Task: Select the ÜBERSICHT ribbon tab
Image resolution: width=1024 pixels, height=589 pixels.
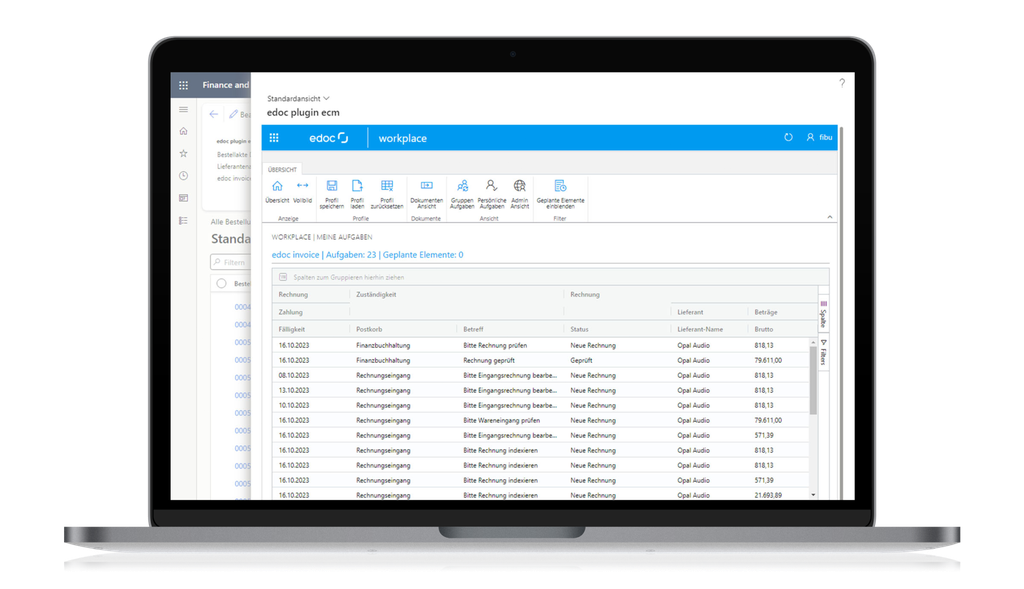Action: point(282,169)
